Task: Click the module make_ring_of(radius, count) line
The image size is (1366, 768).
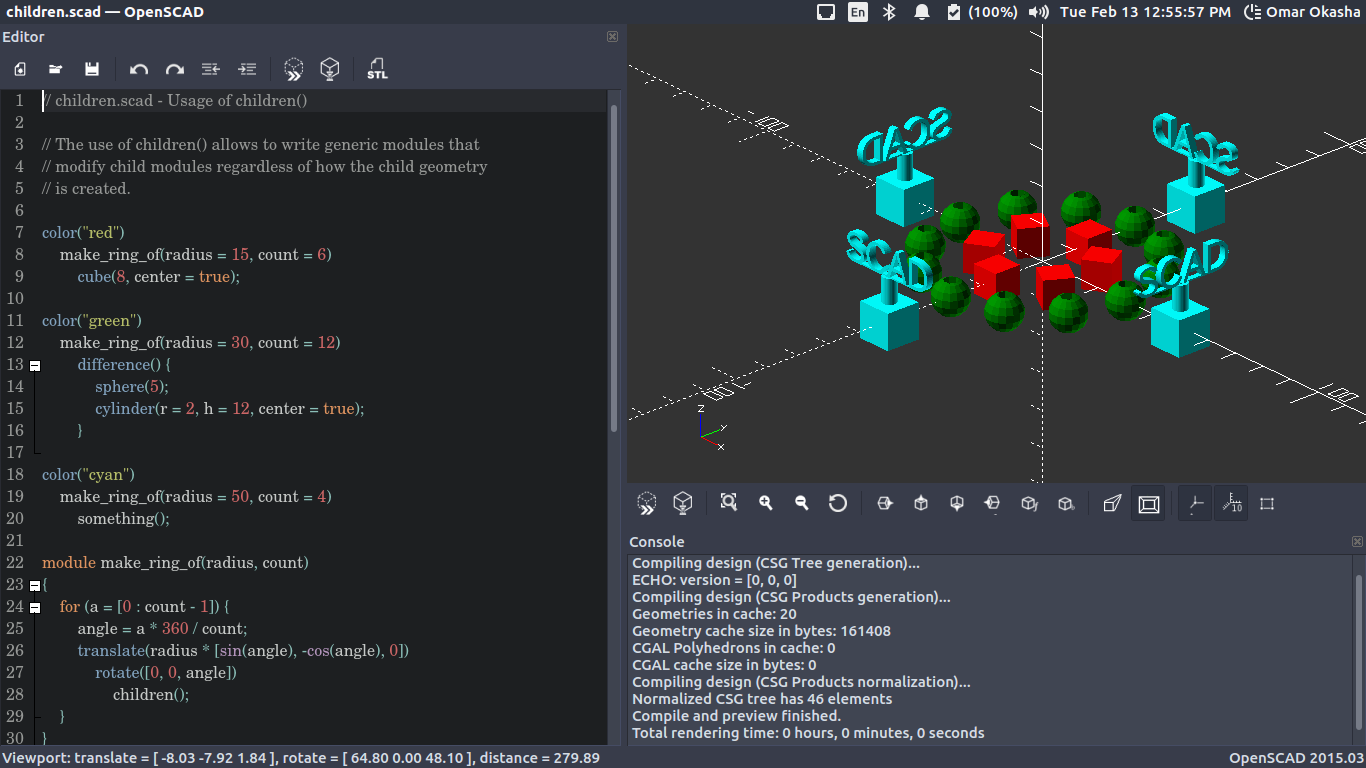Action: point(175,563)
